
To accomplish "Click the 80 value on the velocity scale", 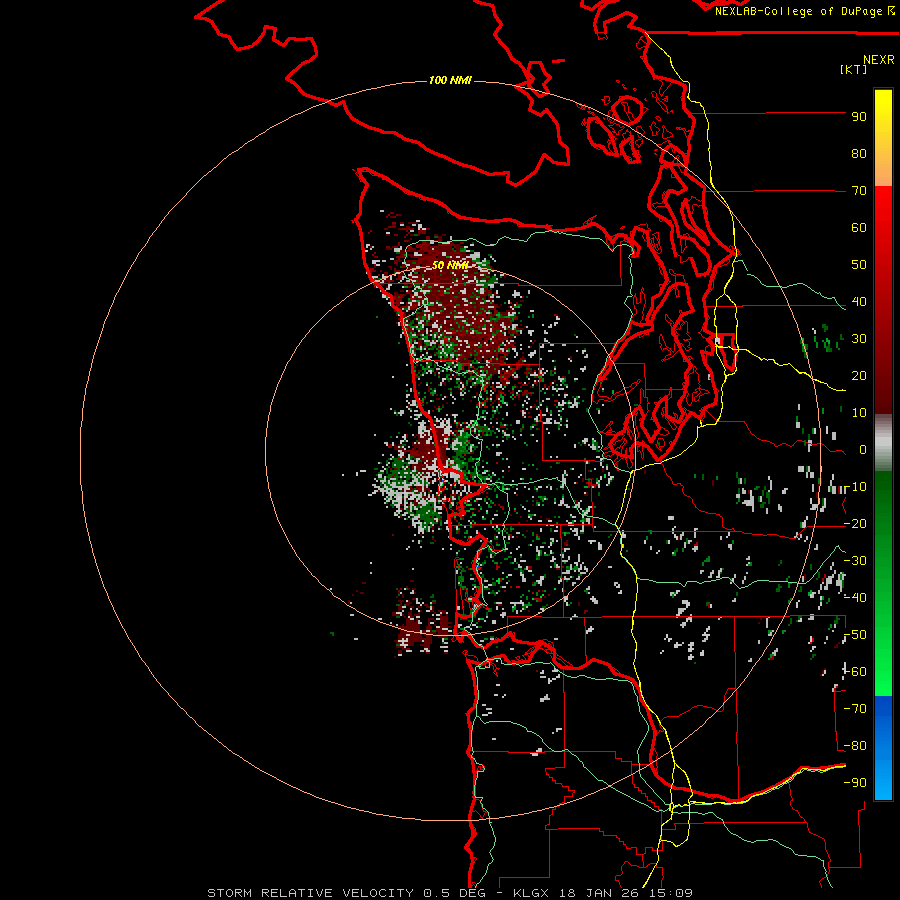I will pos(859,154).
